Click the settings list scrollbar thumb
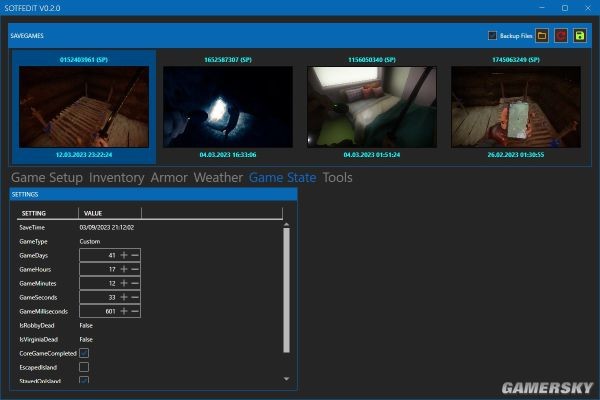This screenshot has width=600, height=400. [x=286, y=290]
